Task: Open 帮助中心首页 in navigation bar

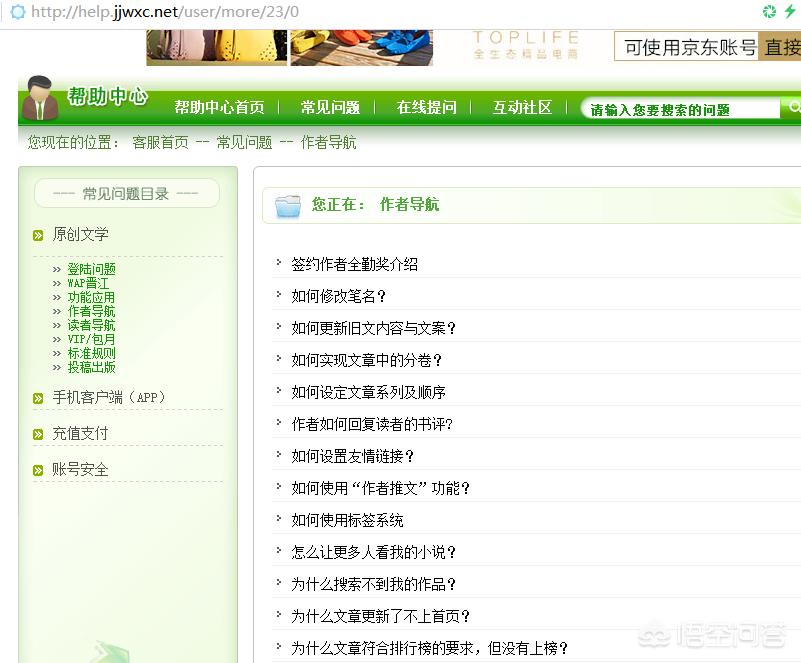Action: 219,107
